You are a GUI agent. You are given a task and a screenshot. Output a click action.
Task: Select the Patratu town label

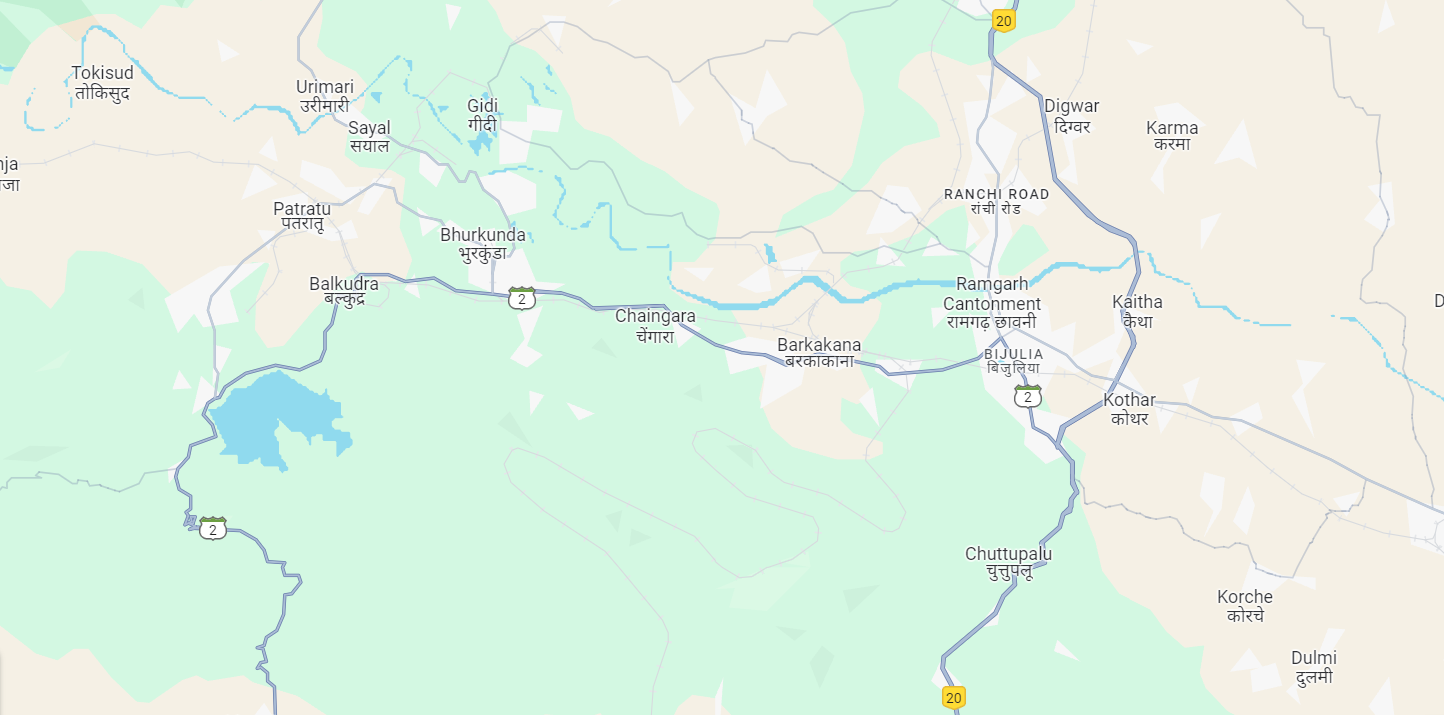[302, 216]
